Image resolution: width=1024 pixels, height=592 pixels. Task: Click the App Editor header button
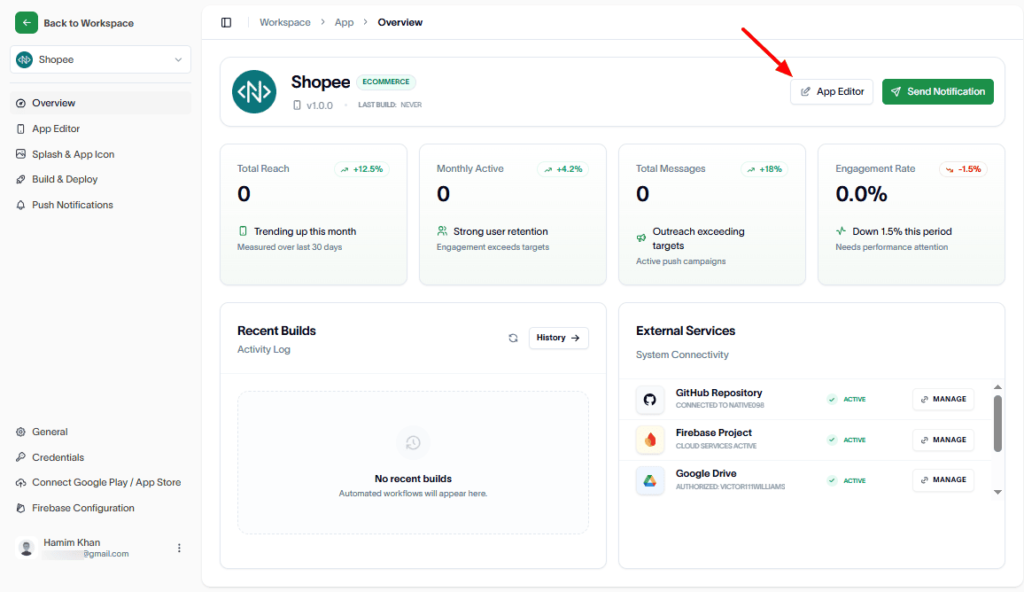(x=831, y=91)
